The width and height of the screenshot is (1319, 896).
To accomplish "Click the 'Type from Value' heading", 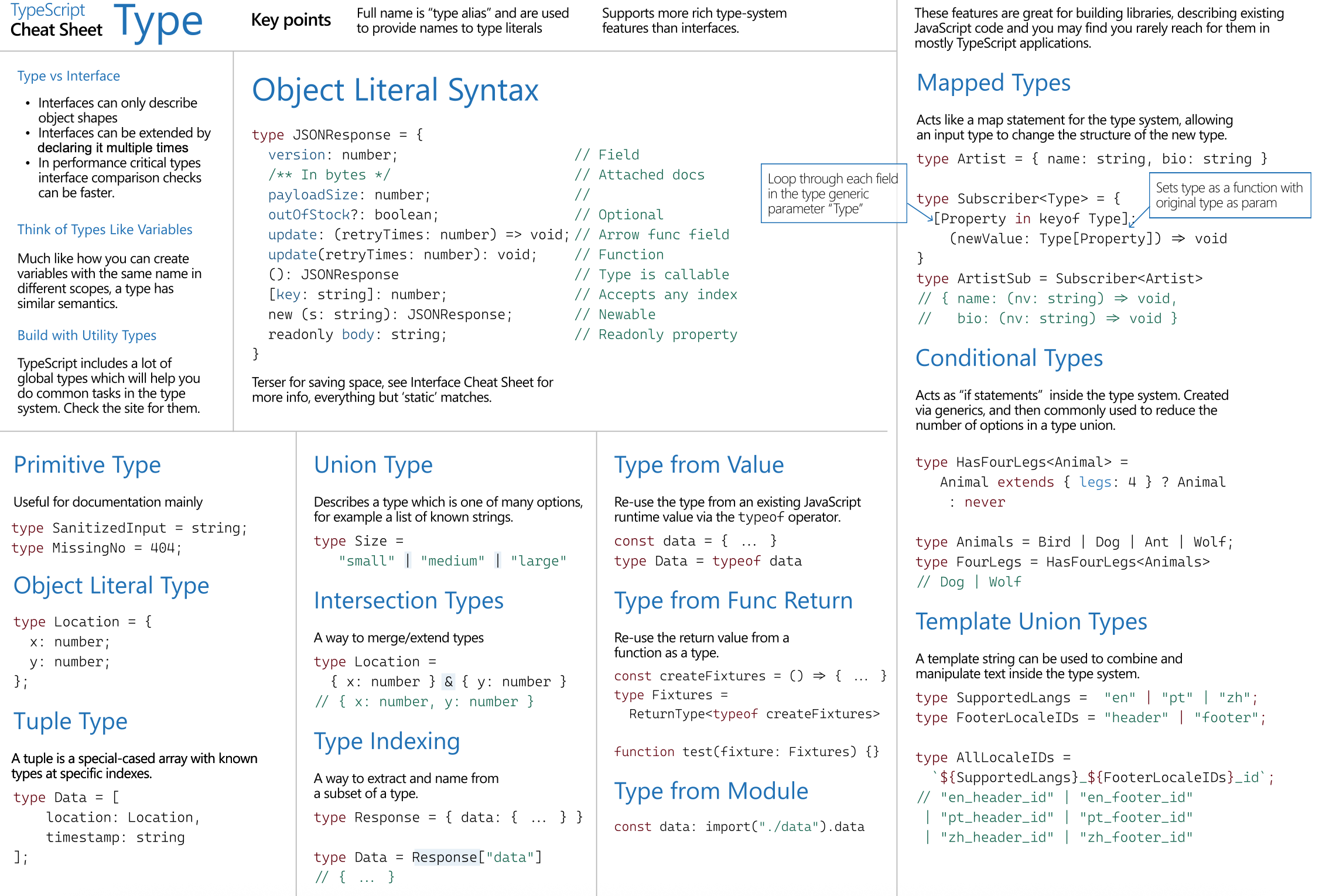I will (699, 465).
